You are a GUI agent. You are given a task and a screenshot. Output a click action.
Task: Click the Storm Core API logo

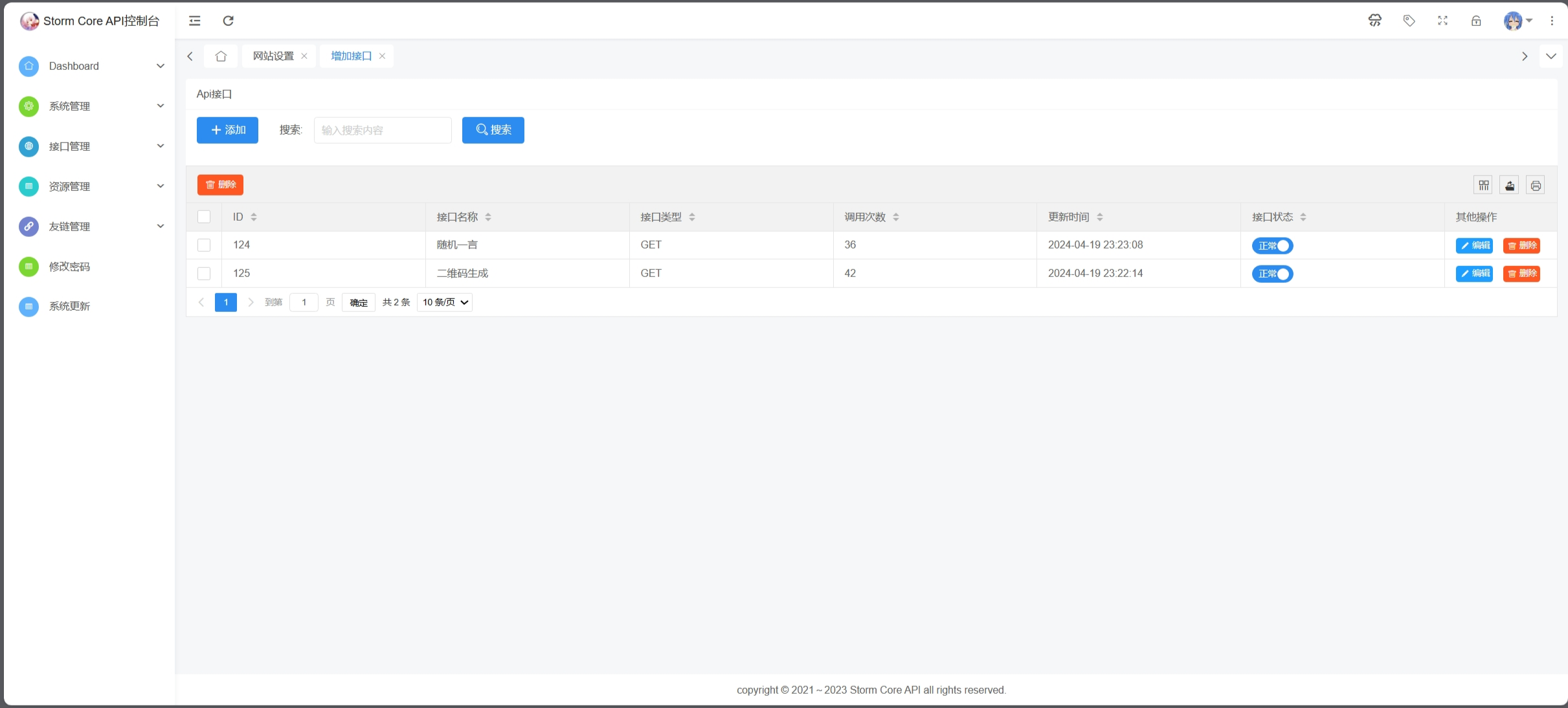pos(29,21)
